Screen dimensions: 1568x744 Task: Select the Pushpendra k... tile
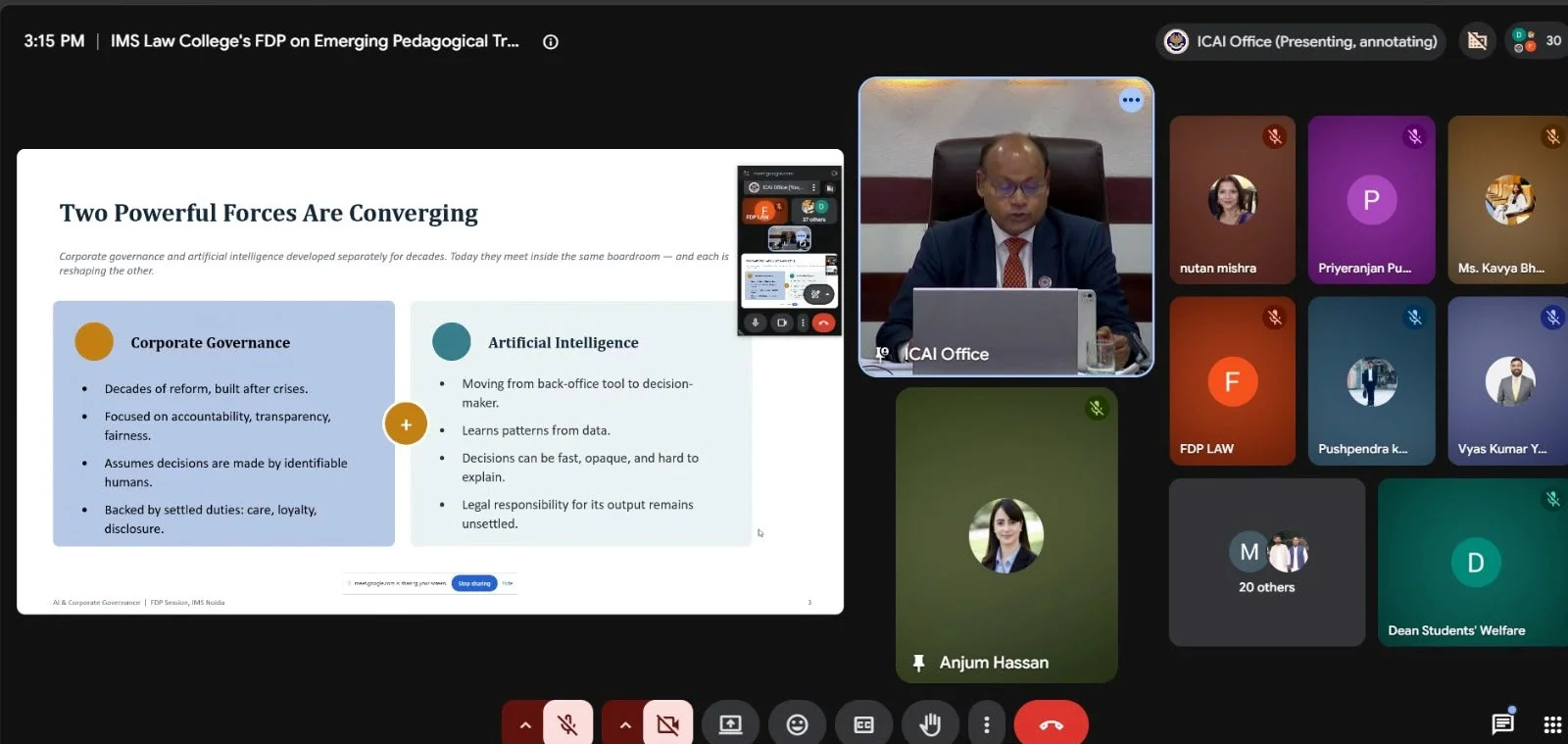(x=1371, y=381)
